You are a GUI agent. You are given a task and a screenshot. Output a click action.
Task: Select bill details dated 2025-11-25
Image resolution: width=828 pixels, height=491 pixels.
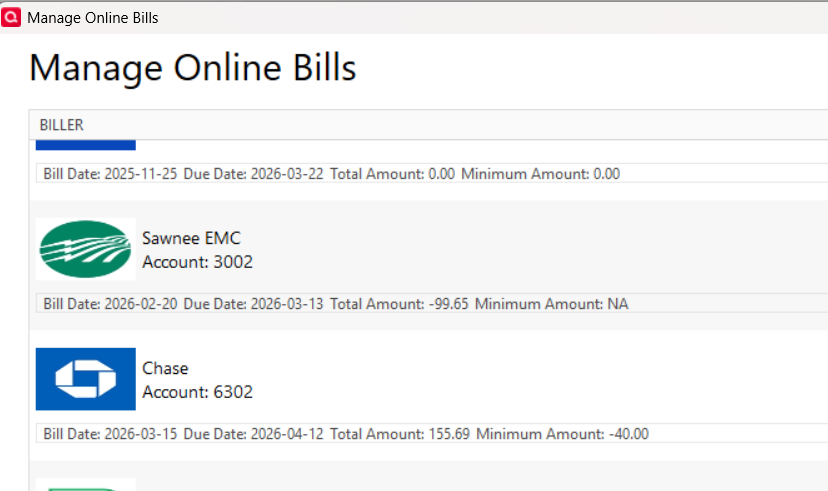[x=431, y=174]
